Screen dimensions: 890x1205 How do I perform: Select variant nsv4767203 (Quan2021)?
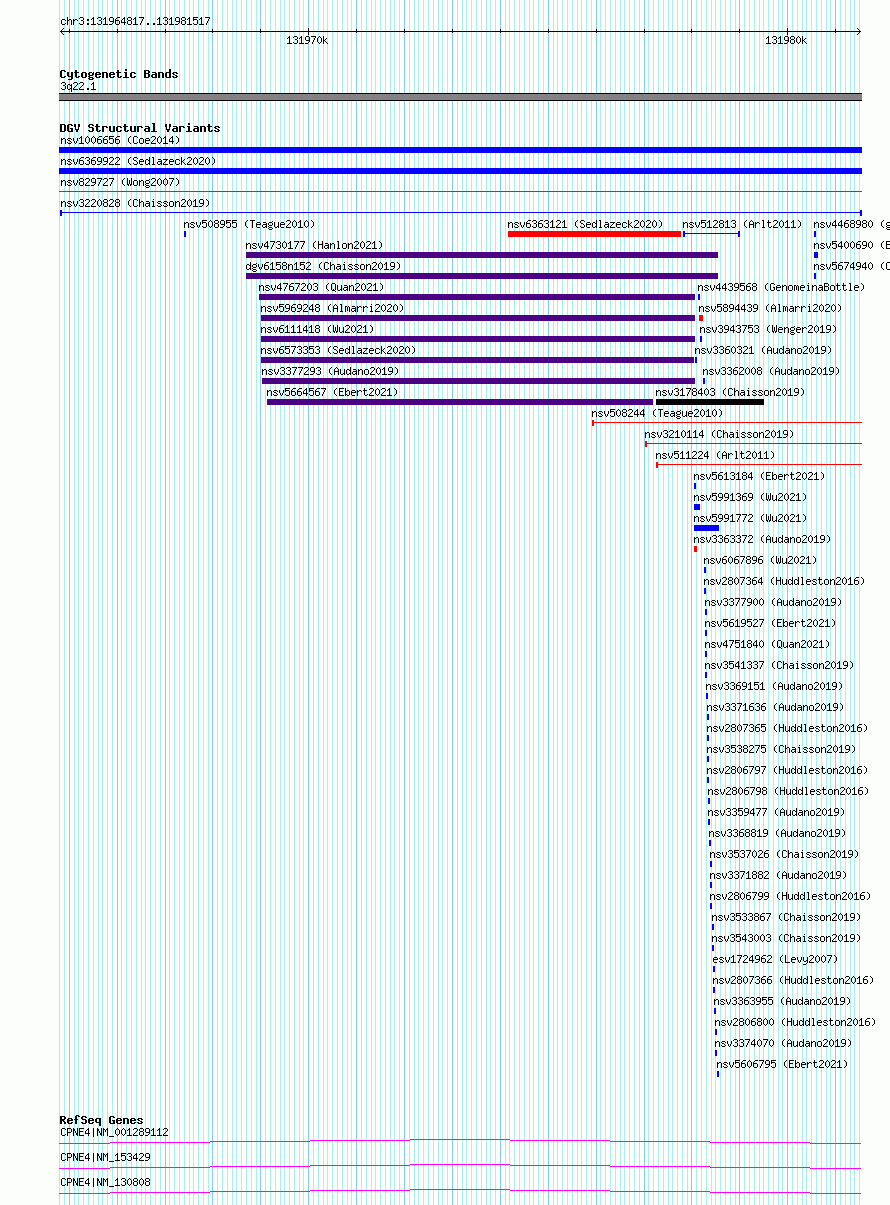point(319,287)
